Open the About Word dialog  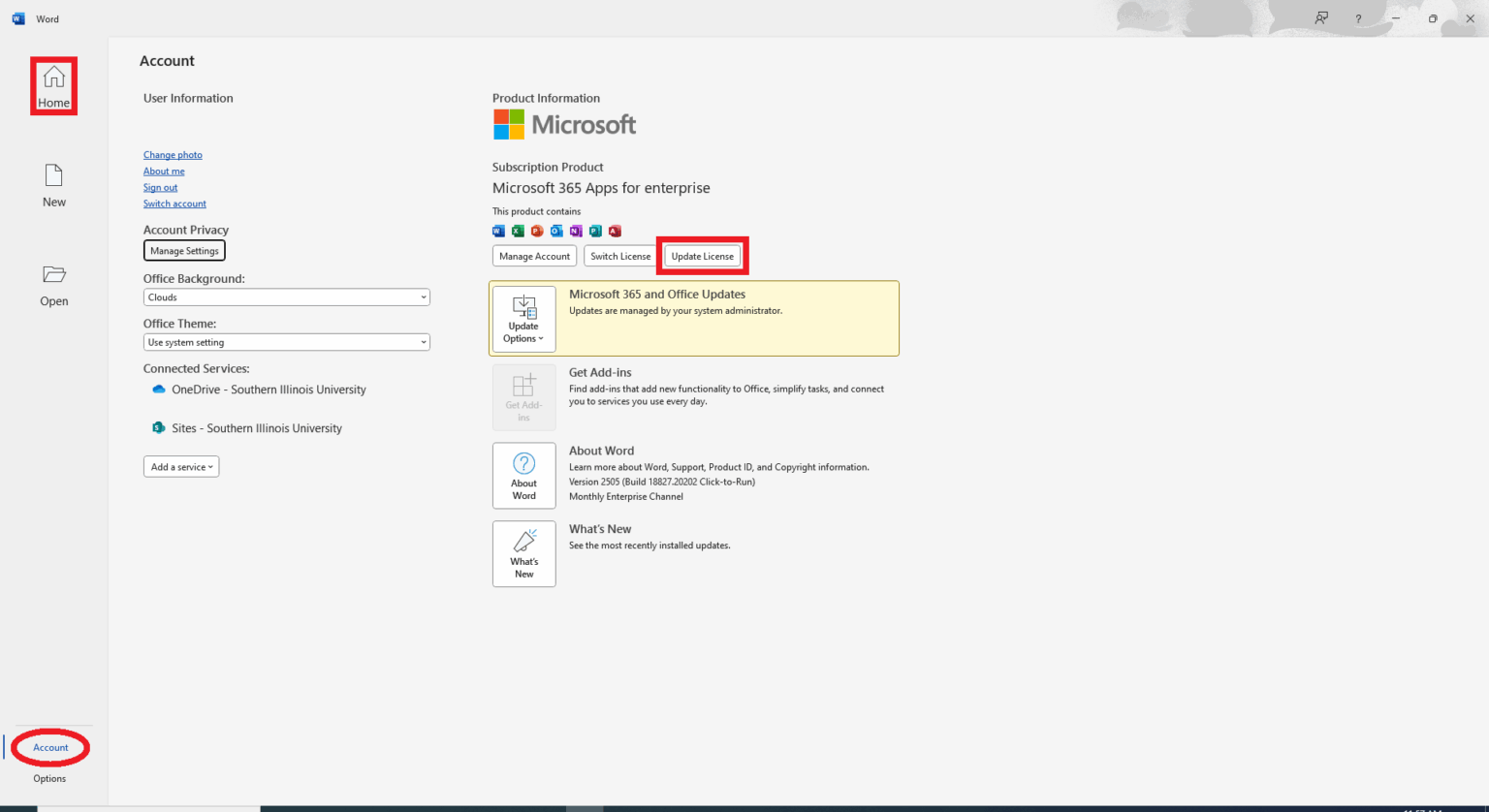click(523, 475)
